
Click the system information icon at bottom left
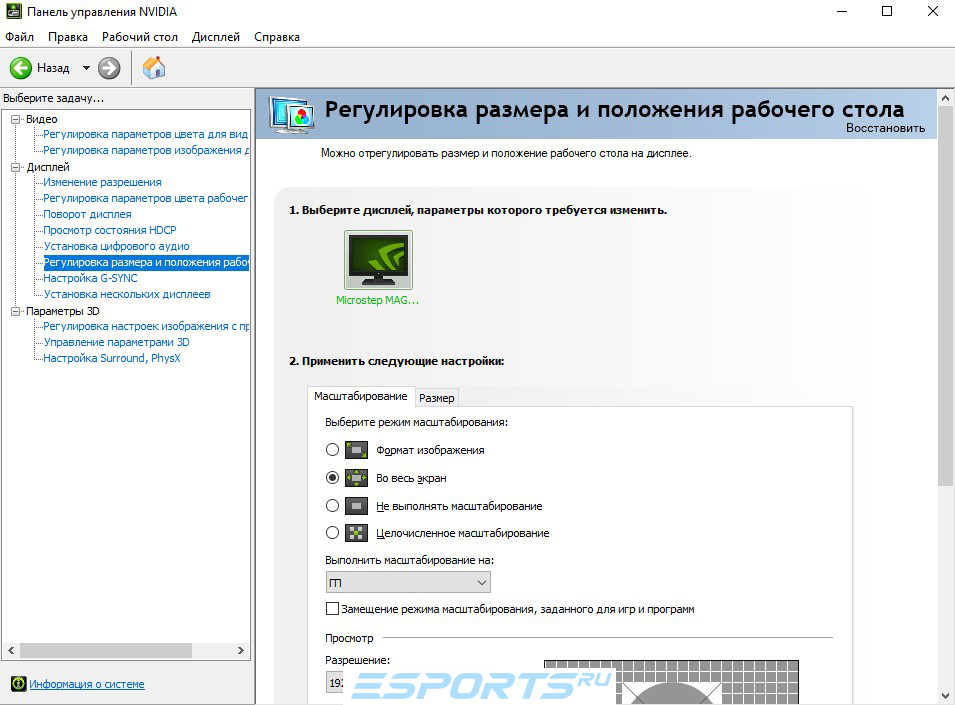(18, 684)
